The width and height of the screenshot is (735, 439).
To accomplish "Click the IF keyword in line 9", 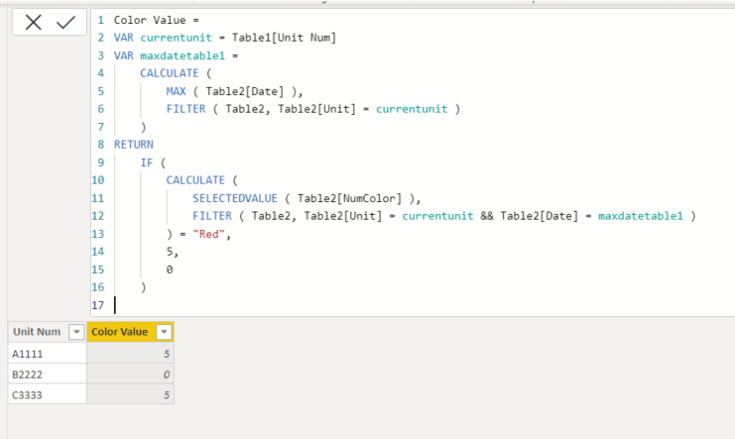I will tap(146, 163).
